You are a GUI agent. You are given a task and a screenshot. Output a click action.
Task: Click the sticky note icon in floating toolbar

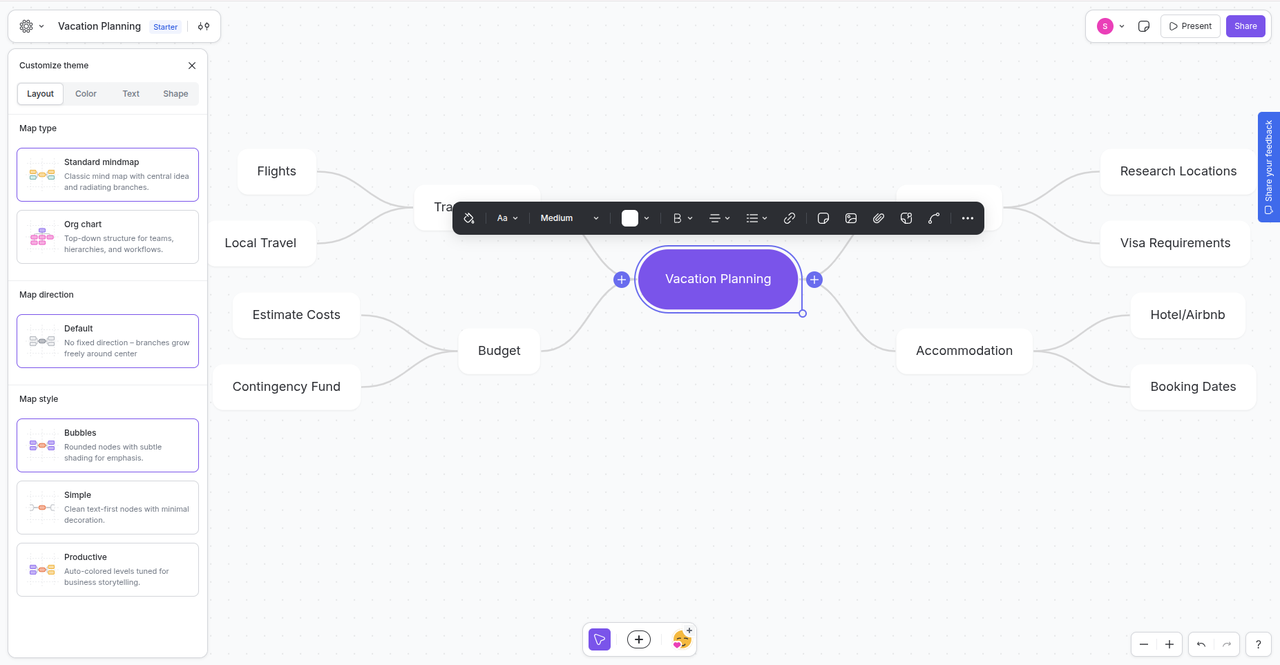pos(823,218)
